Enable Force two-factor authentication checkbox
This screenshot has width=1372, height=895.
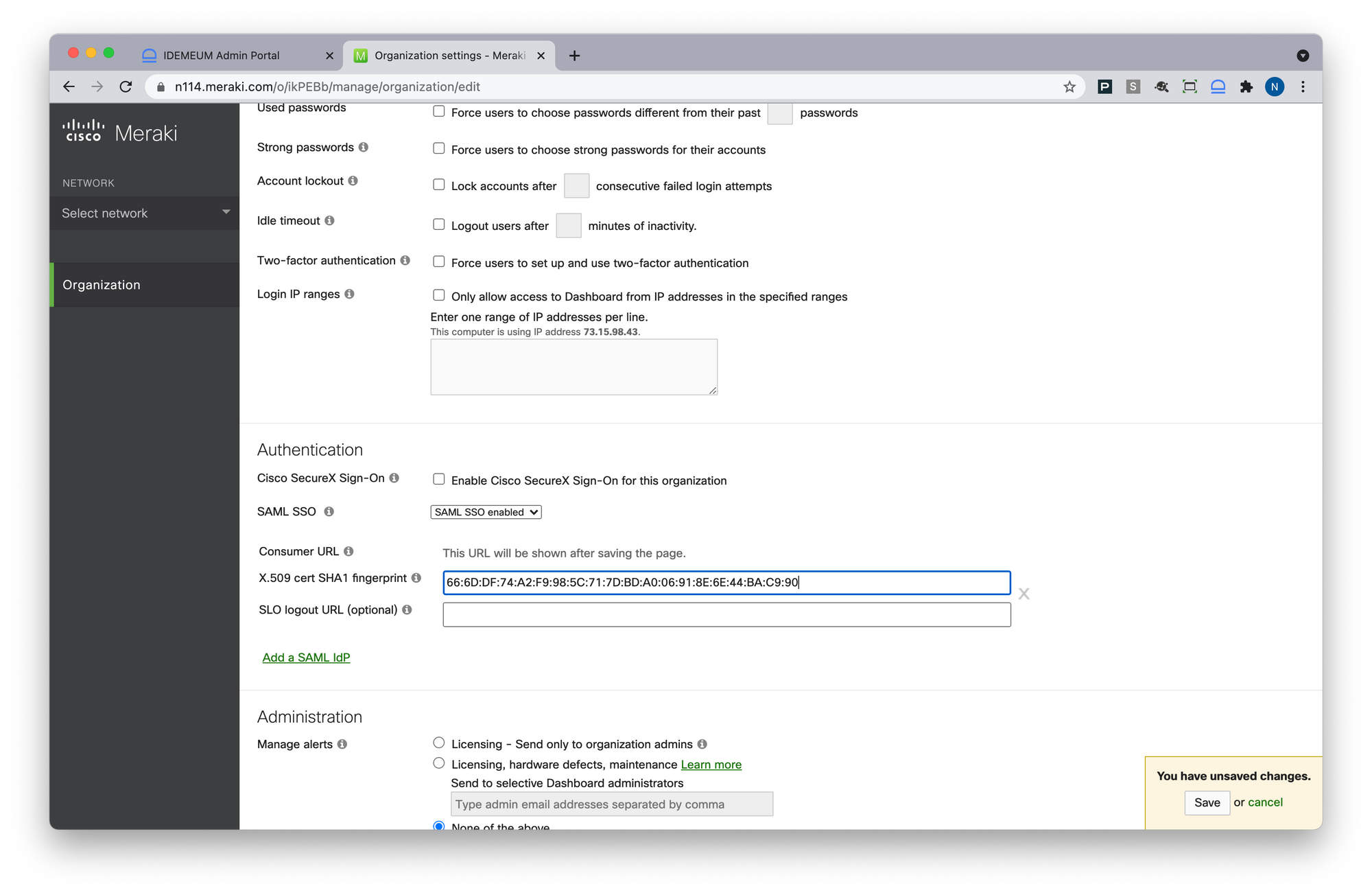coord(439,261)
